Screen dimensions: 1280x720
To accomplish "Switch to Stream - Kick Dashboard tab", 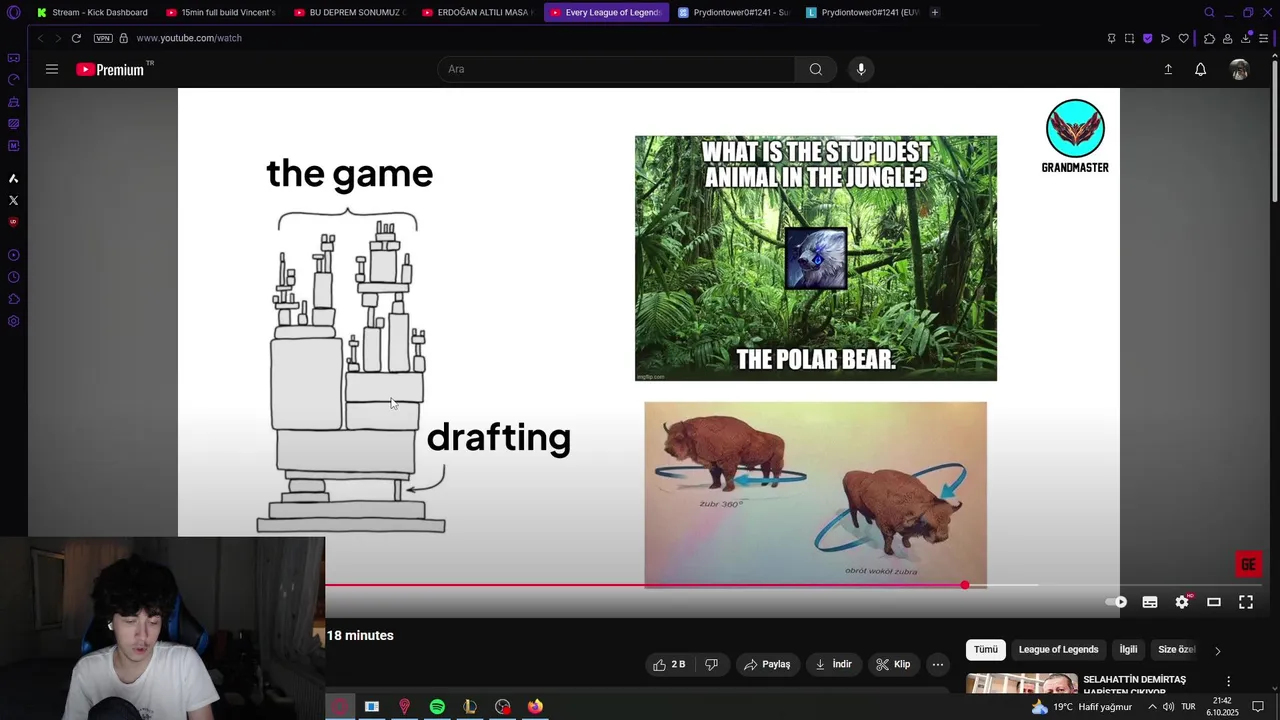I will tap(92, 12).
